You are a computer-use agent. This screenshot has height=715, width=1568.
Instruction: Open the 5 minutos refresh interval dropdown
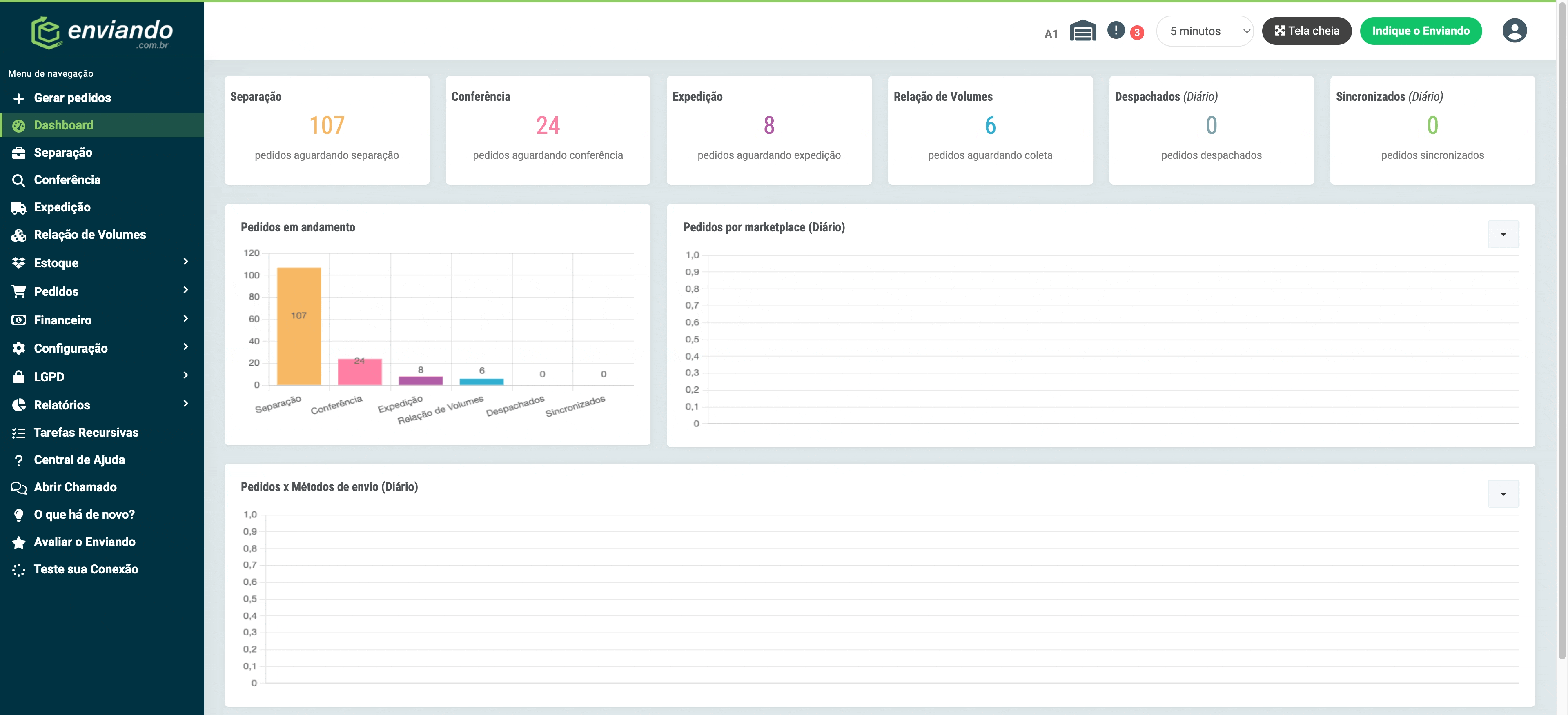[x=1205, y=31]
